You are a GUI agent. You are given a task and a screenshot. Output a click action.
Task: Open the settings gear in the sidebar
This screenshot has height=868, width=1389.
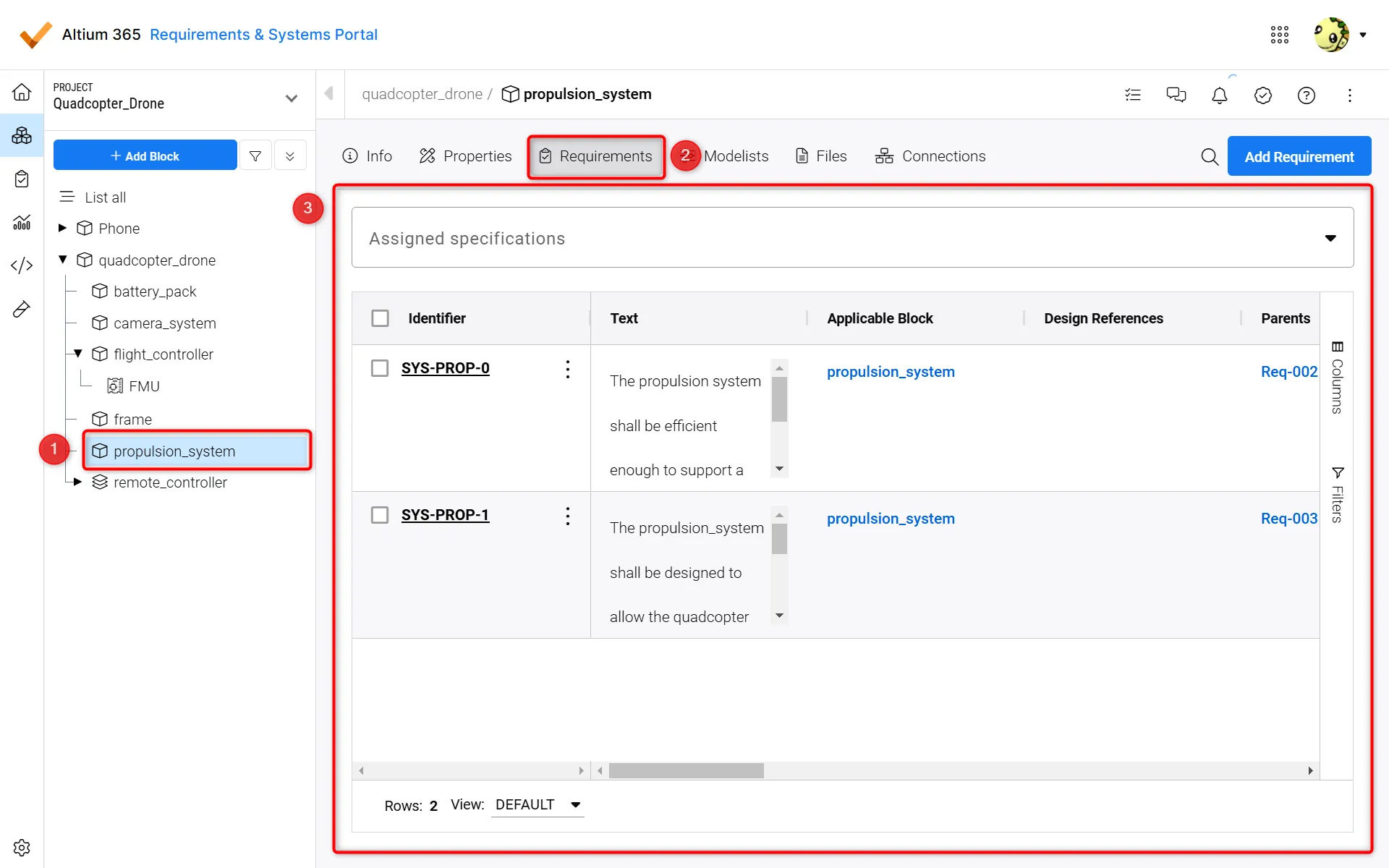coord(22,847)
